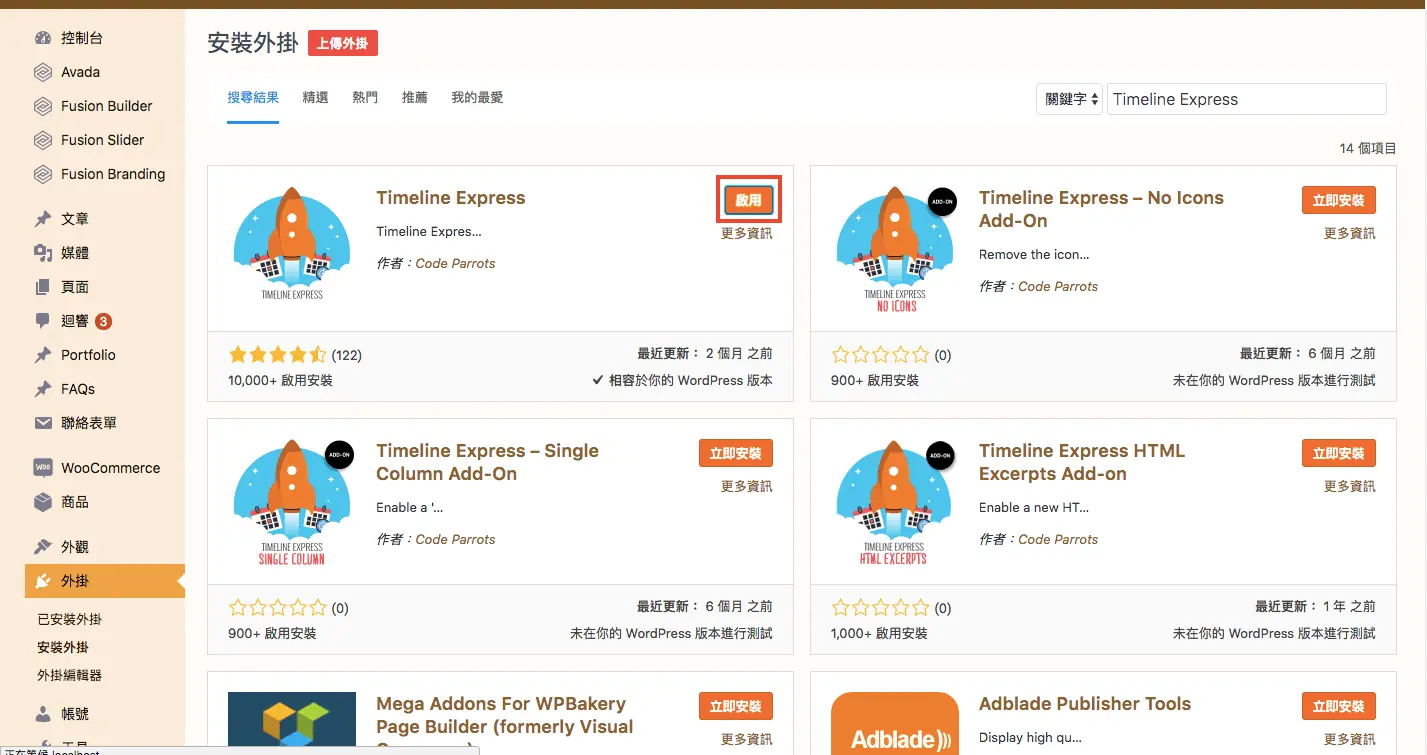Switch to the 熱門 tab
This screenshot has height=755, width=1427.
[365, 97]
